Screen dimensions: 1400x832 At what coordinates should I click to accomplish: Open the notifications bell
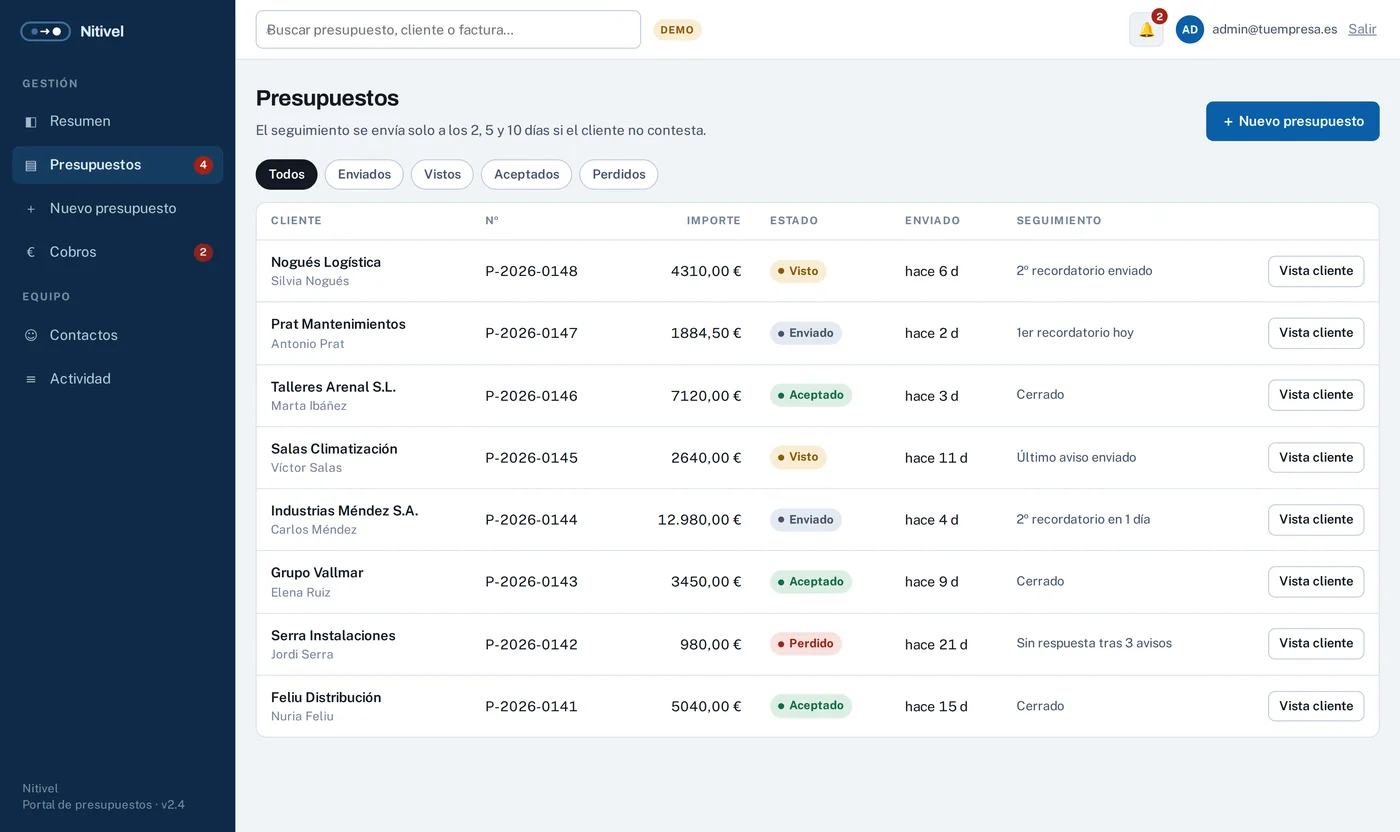1146,30
